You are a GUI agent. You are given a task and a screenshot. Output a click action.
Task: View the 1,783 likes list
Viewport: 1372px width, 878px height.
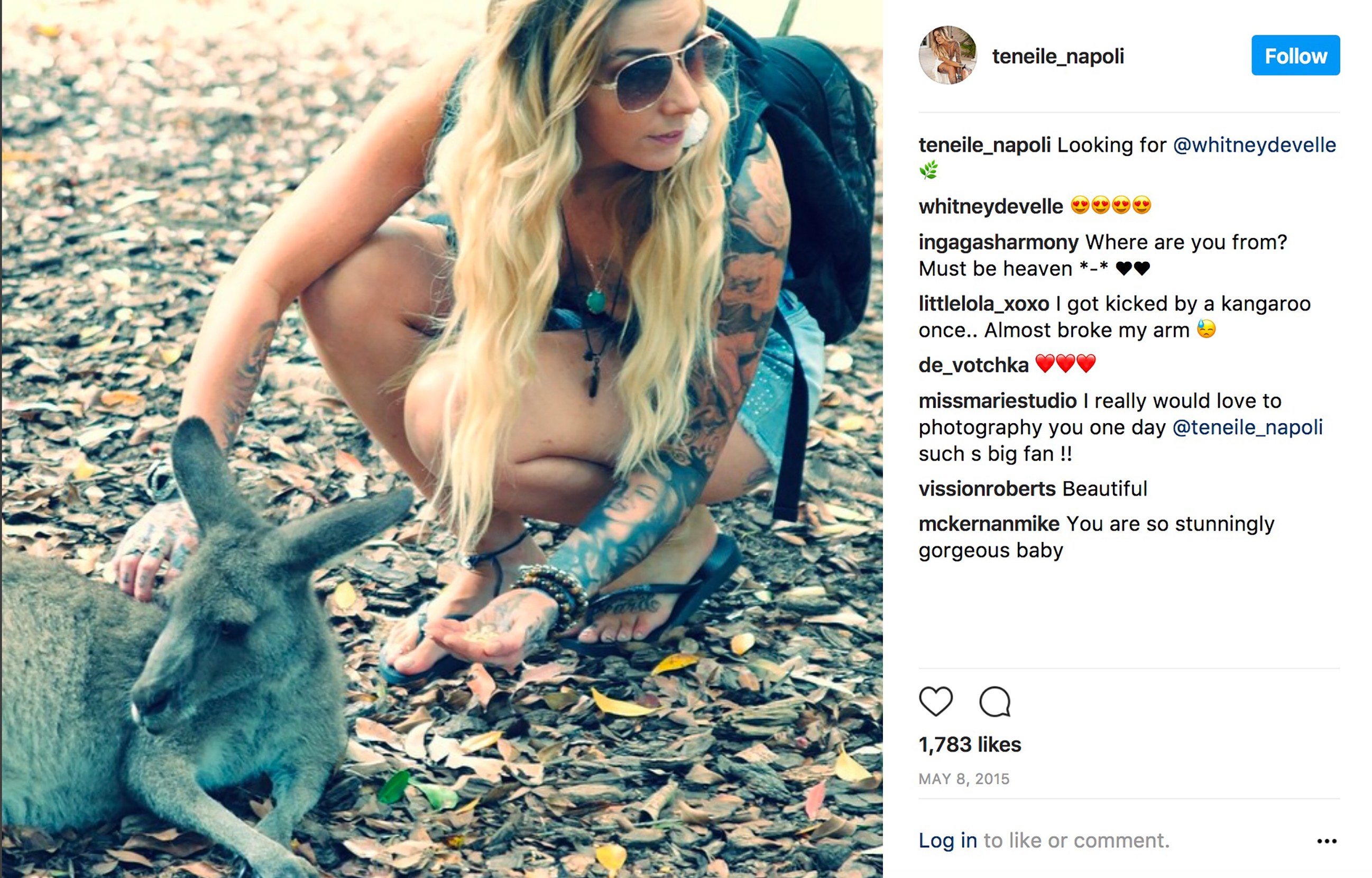pyautogui.click(x=970, y=745)
